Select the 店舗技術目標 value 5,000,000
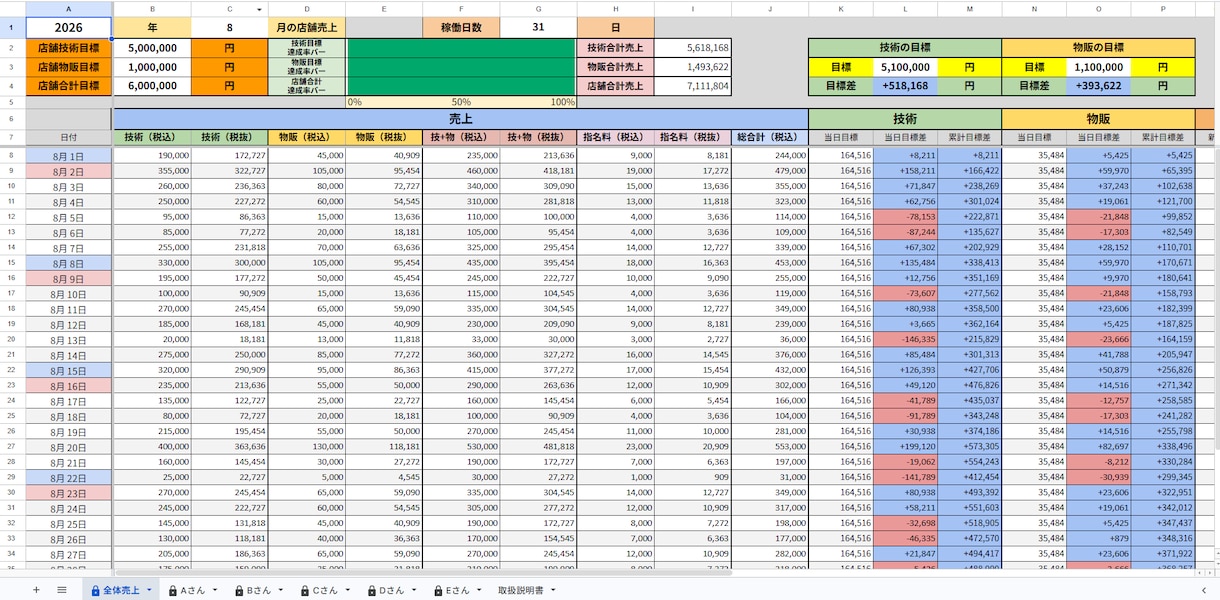Image resolution: width=1220 pixels, height=600 pixels. tap(153, 47)
